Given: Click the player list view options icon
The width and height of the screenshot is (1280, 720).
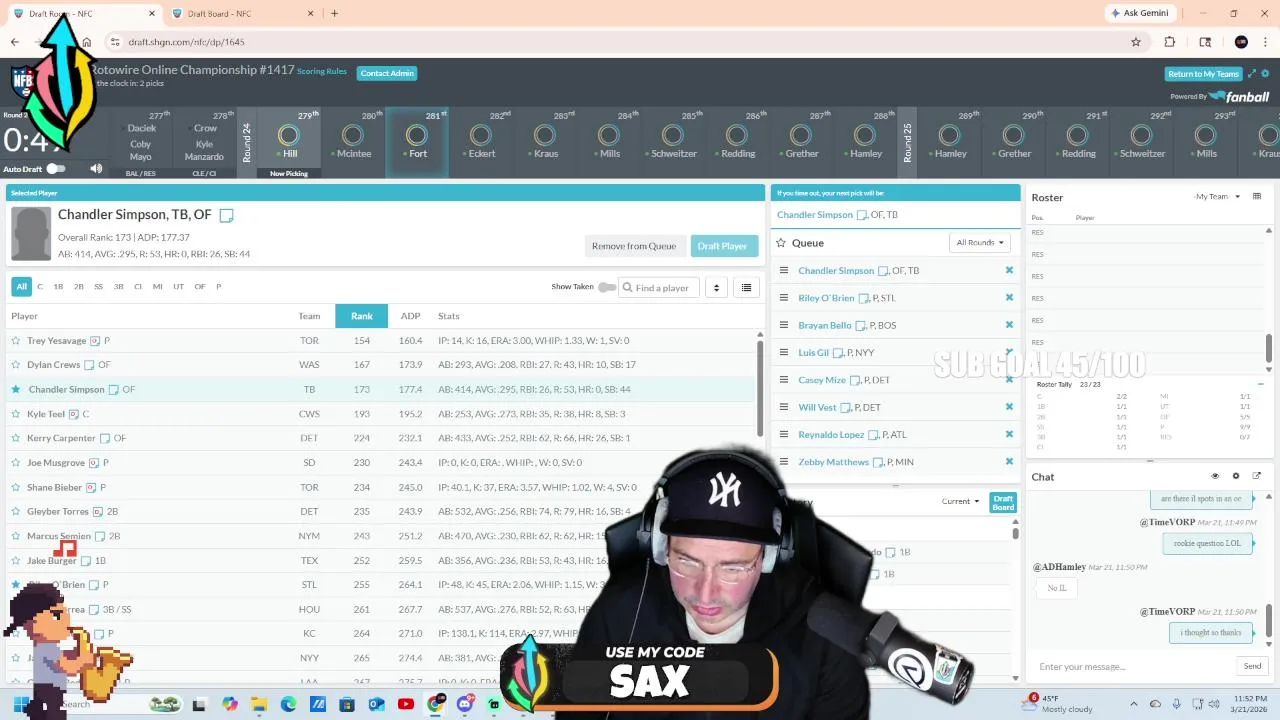Looking at the screenshot, I should click(746, 287).
